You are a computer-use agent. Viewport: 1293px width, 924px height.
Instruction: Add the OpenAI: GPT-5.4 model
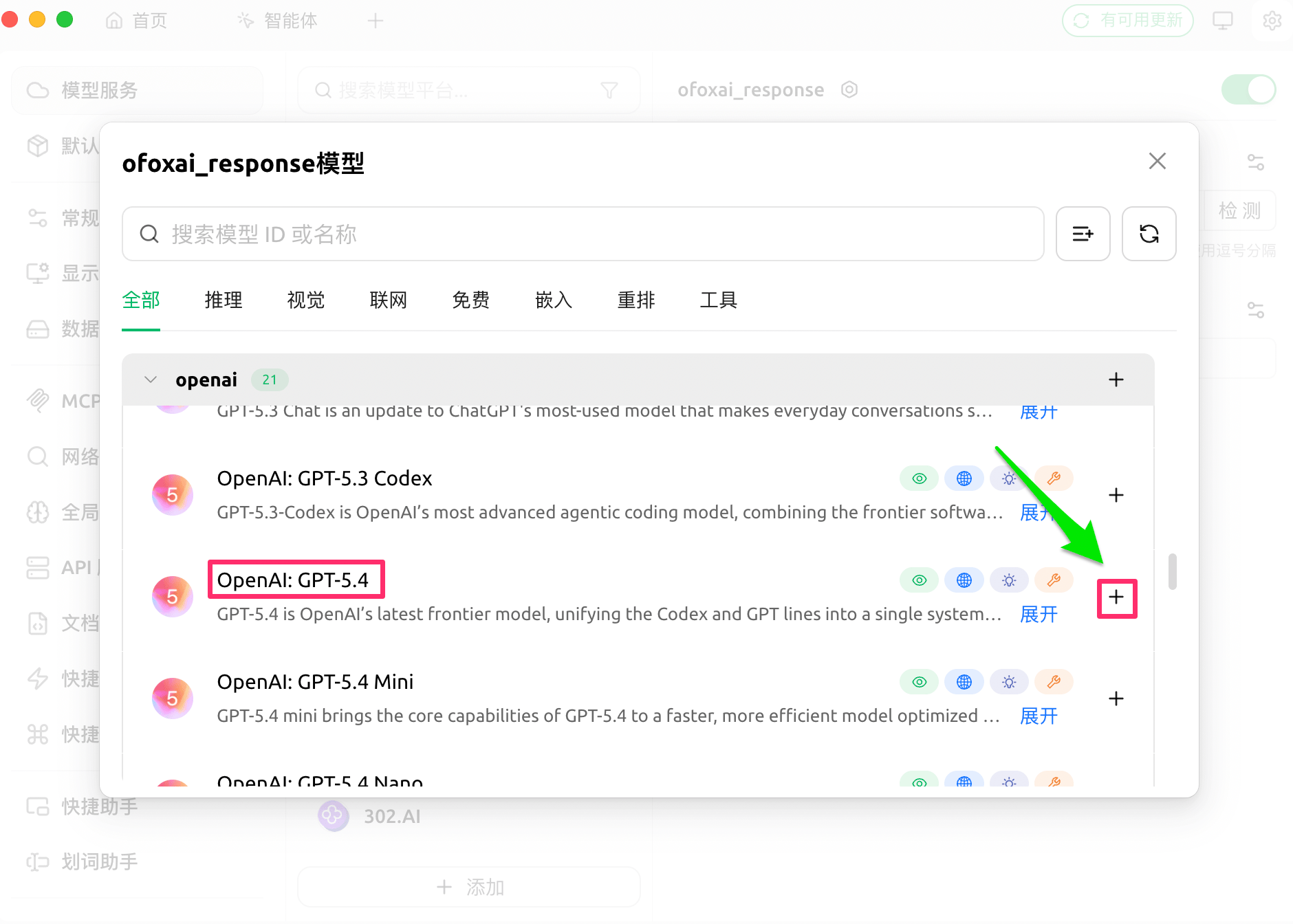click(1116, 597)
